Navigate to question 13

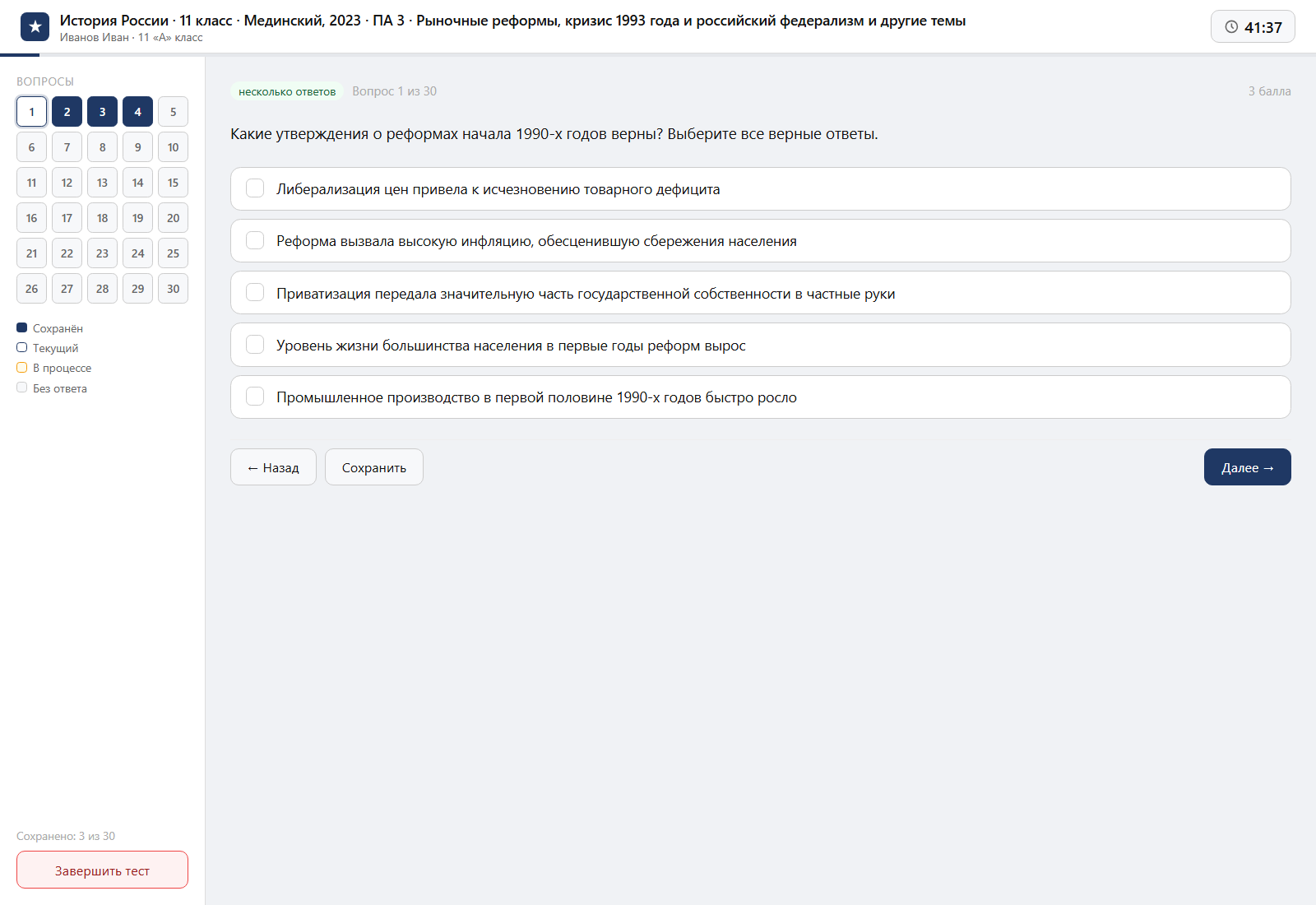click(102, 183)
